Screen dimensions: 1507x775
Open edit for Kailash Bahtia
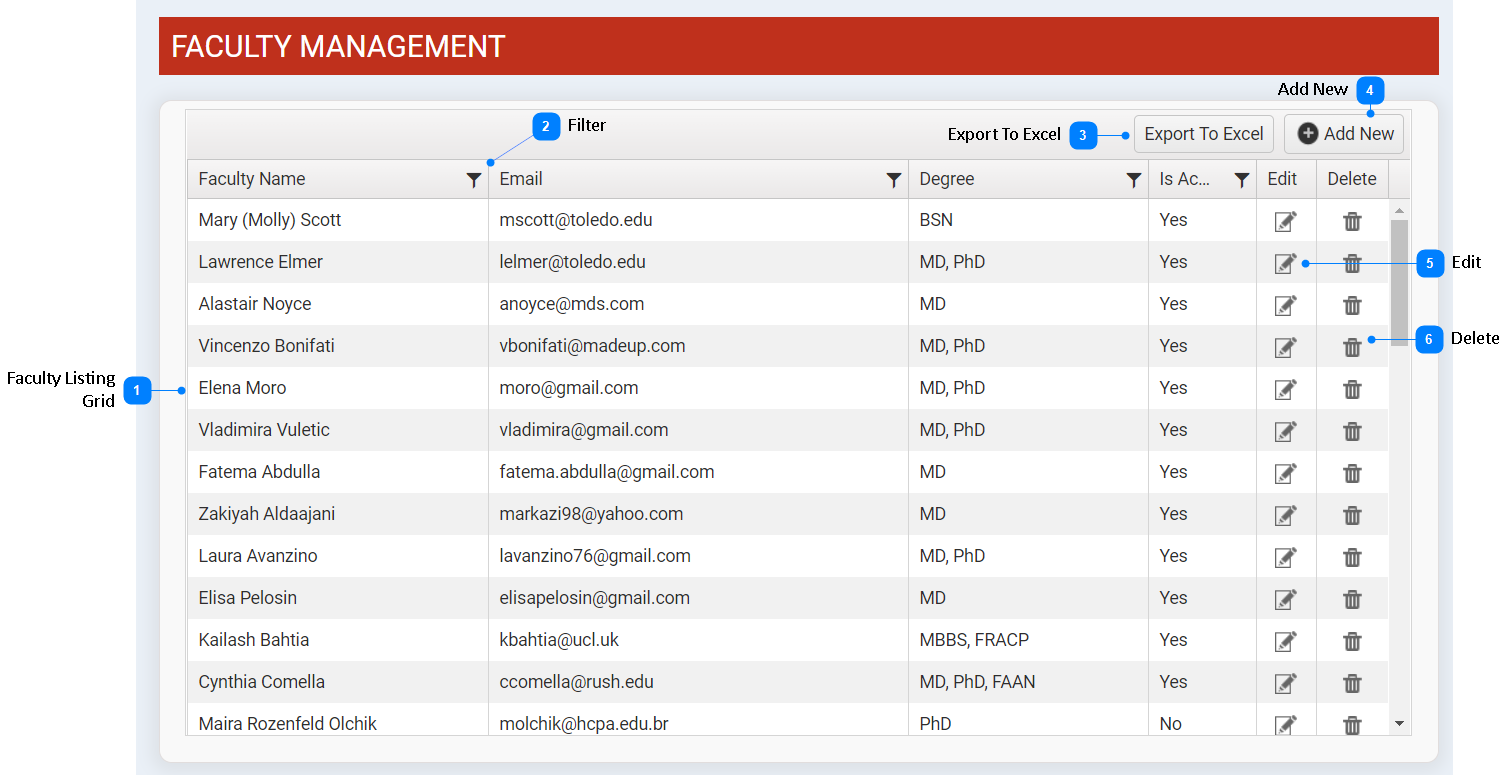[1285, 641]
